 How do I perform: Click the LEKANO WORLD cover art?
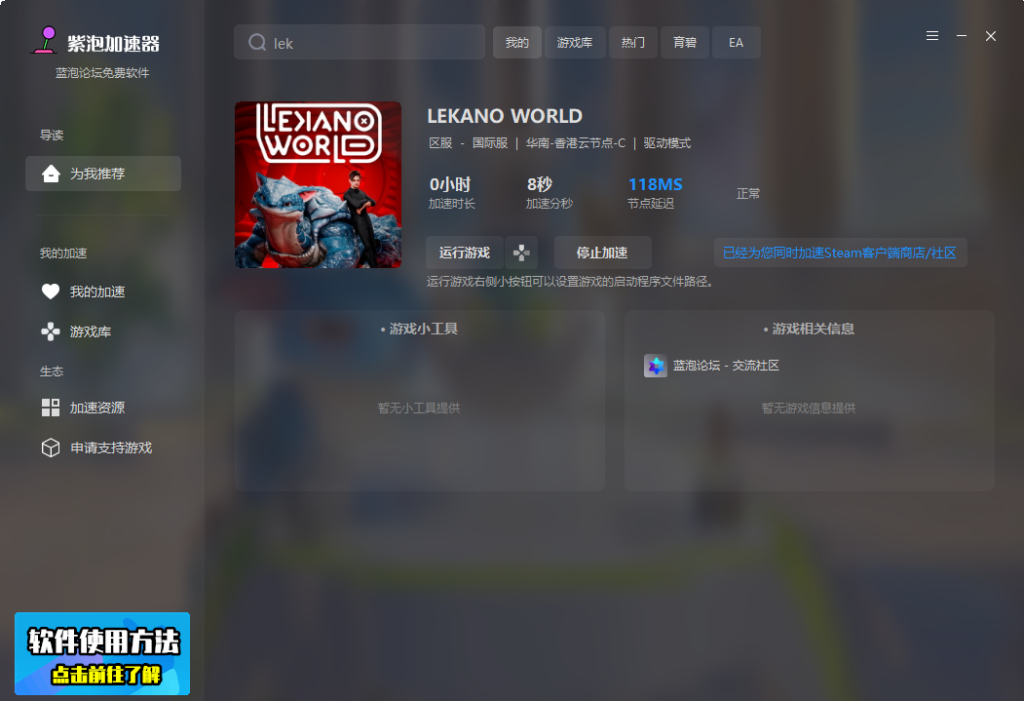(x=318, y=185)
